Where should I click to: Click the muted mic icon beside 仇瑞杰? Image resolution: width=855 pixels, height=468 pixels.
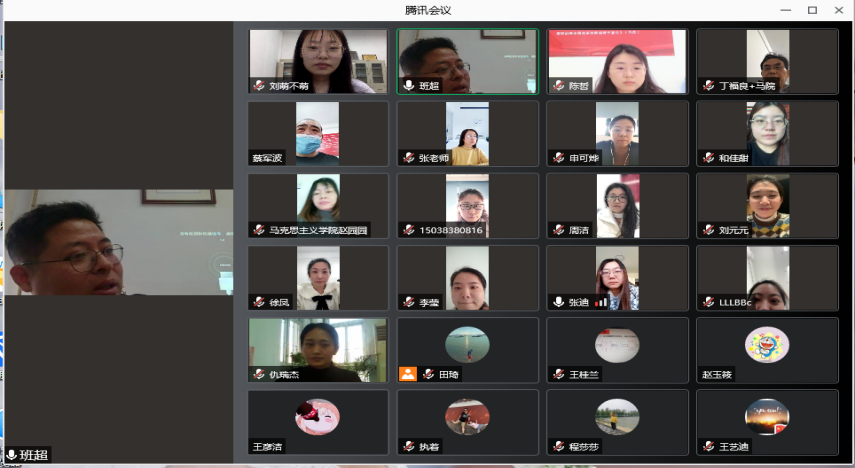[259, 374]
